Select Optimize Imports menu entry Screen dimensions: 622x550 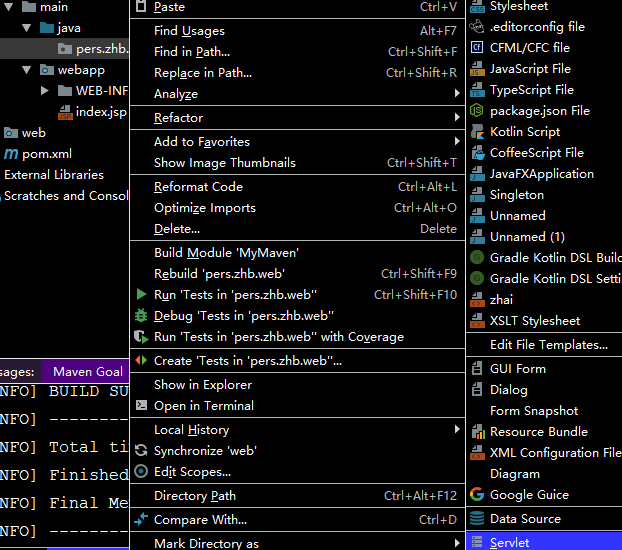coord(297,208)
